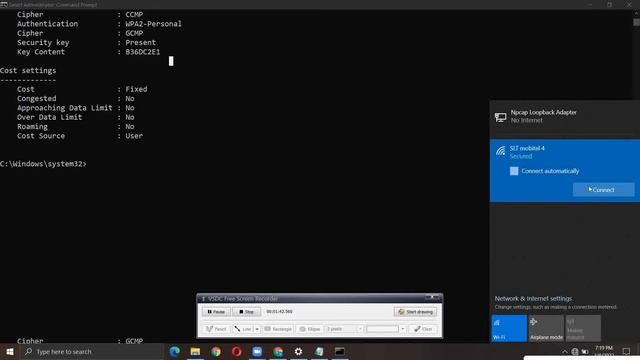The width and height of the screenshot is (640, 360).
Task: Open Command Prompt taskbar icon
Action: pyautogui.click(x=340, y=351)
